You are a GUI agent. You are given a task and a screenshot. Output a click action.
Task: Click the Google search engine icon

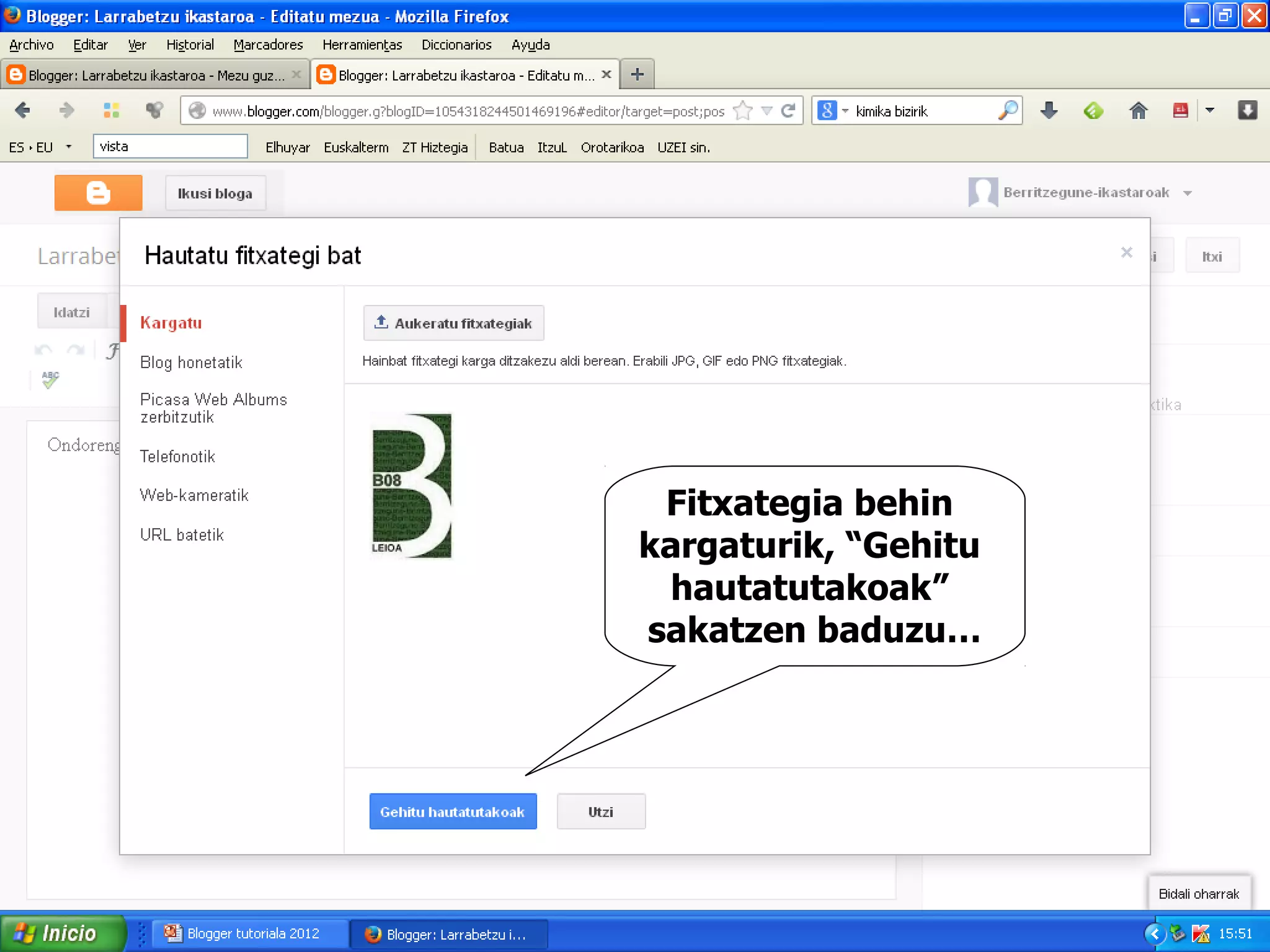(827, 111)
